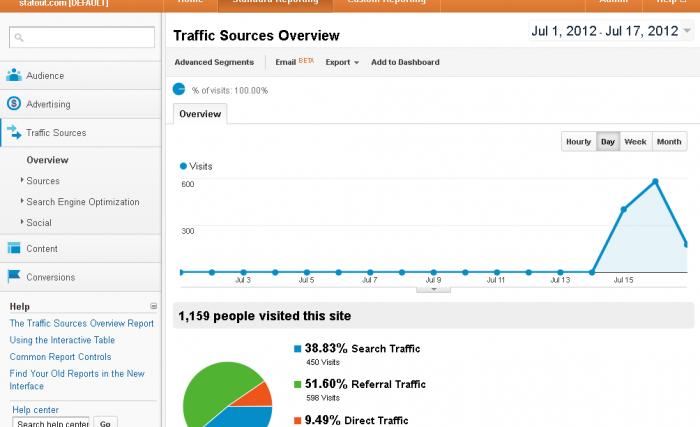700x427 pixels.
Task: Open the Conversions section
Action: pyautogui.click(x=80, y=277)
